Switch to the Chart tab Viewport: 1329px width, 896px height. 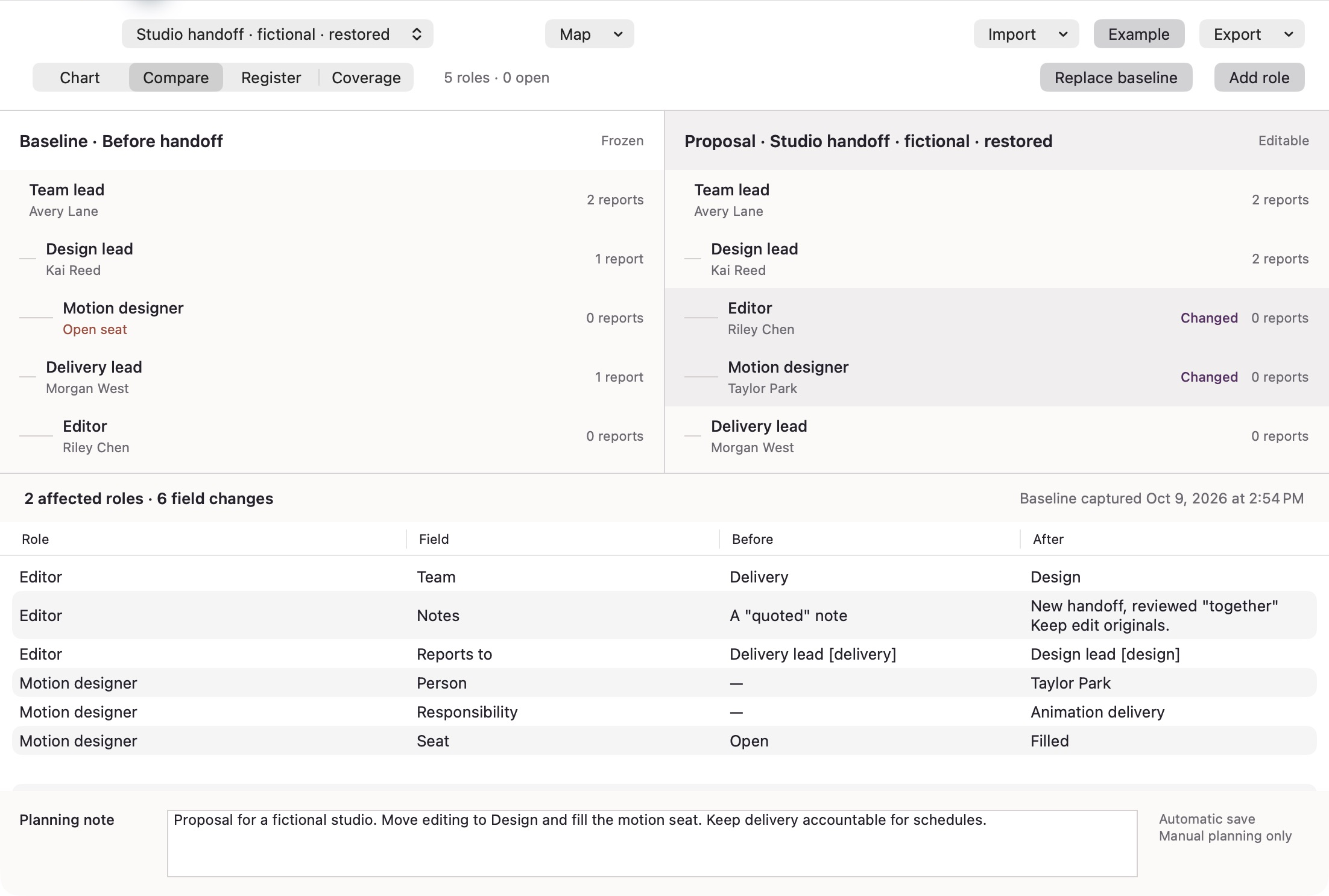pos(80,77)
